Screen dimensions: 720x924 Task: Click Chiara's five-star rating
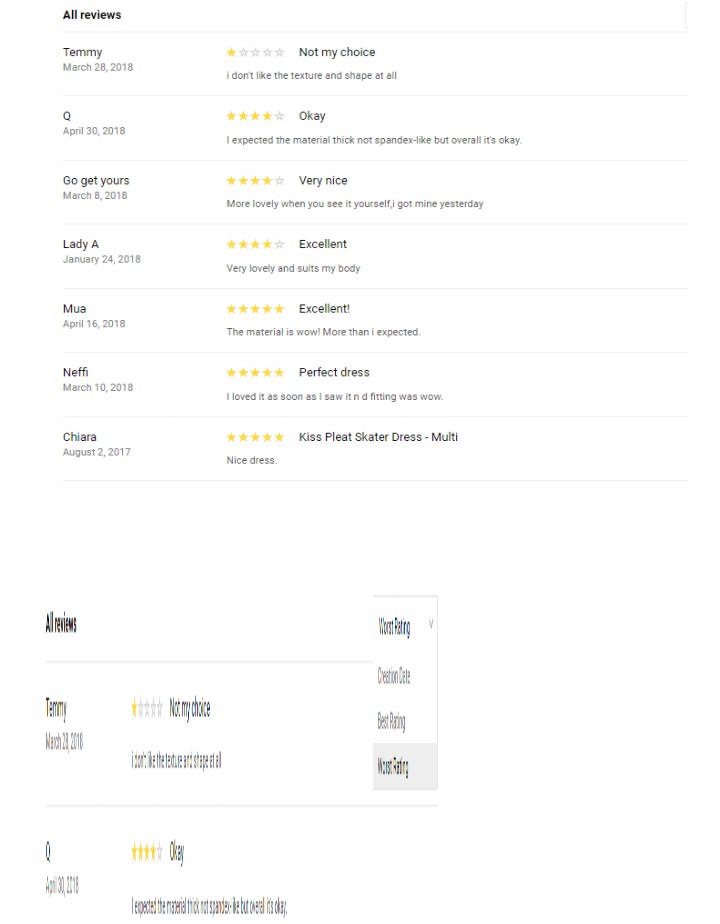255,437
